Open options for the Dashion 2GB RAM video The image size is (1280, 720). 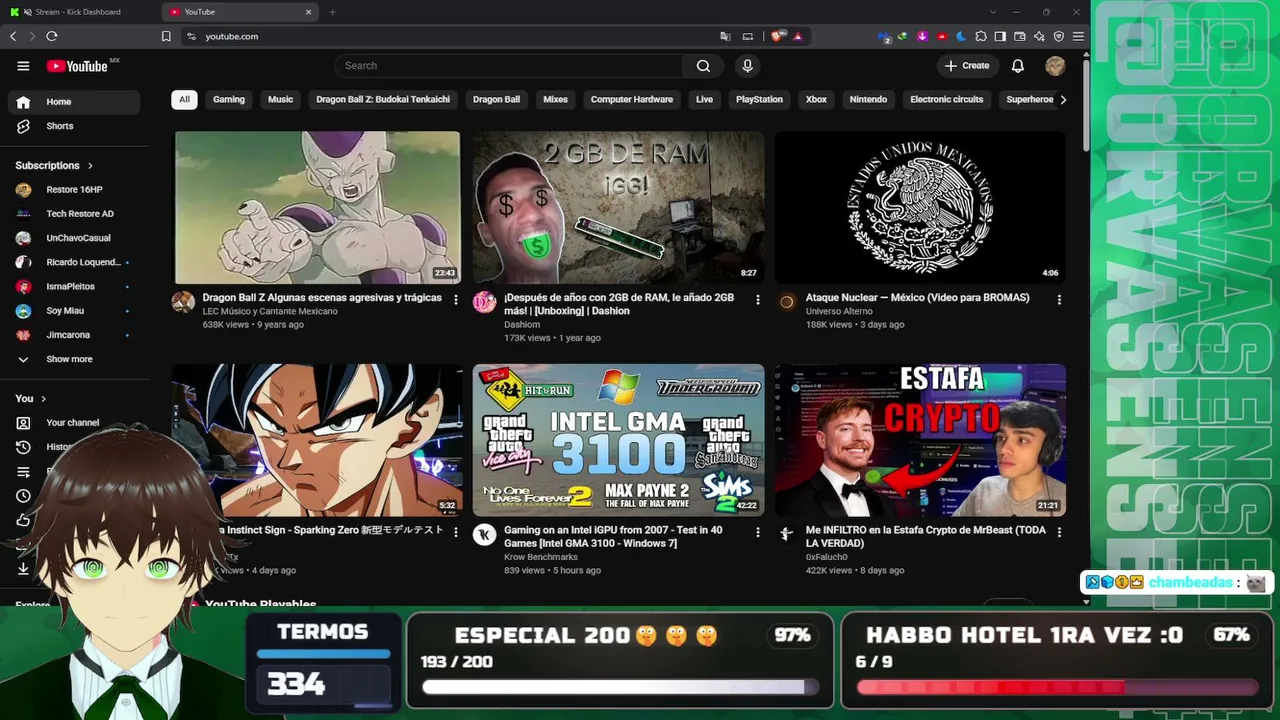pos(757,299)
